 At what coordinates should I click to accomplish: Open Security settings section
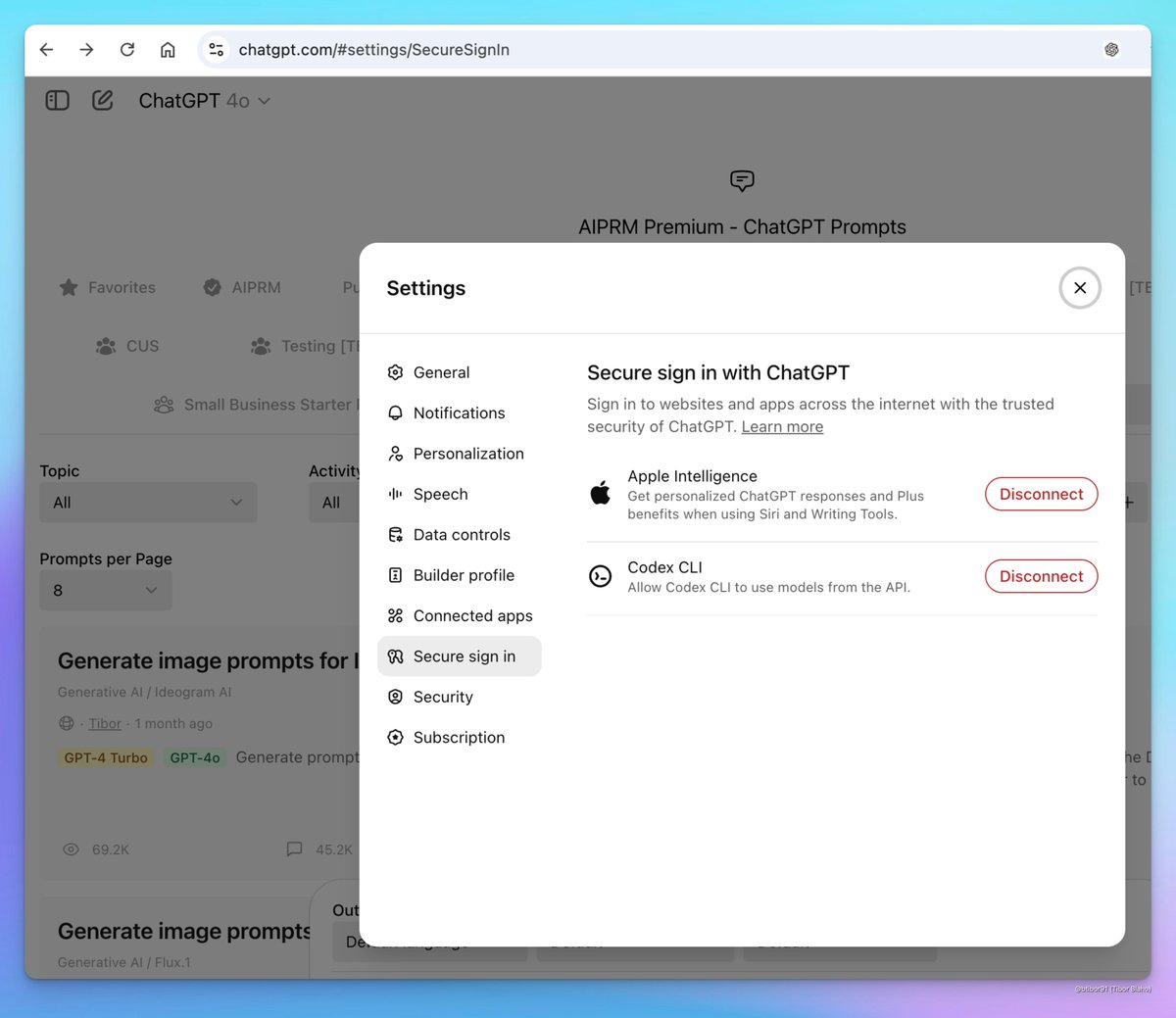pyautogui.click(x=460, y=697)
